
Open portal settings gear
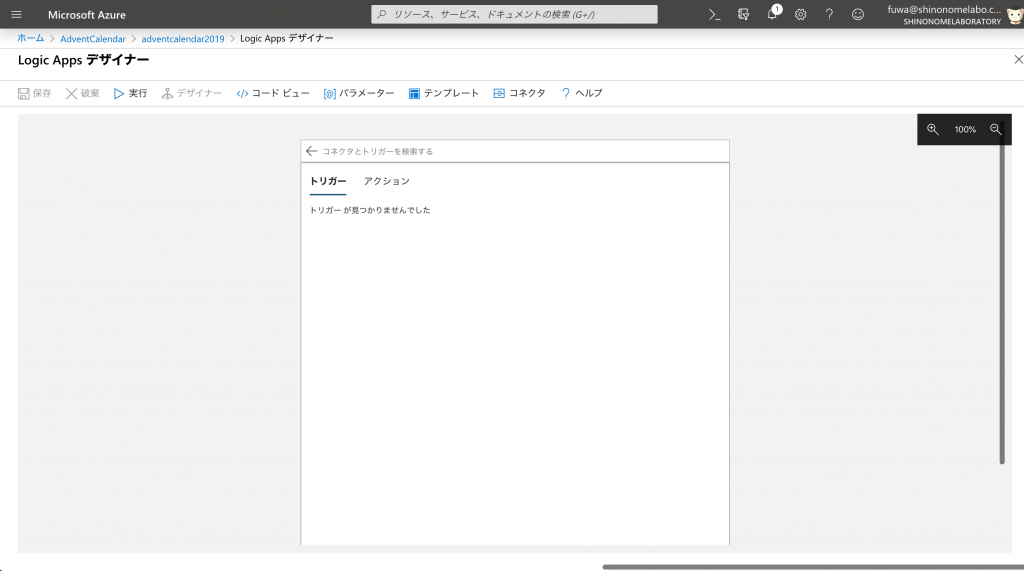point(801,14)
